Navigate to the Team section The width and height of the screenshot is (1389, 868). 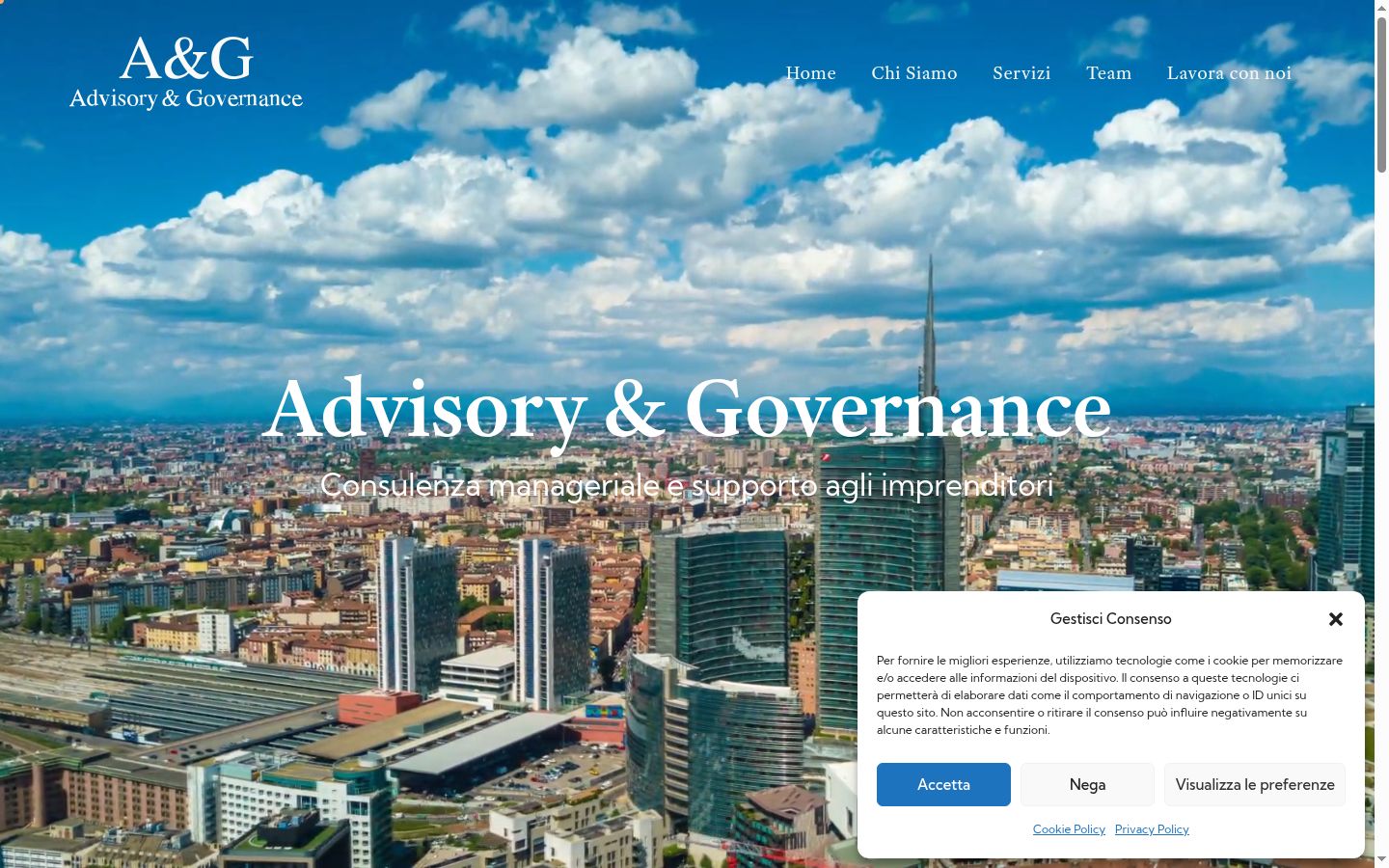[x=1109, y=73]
